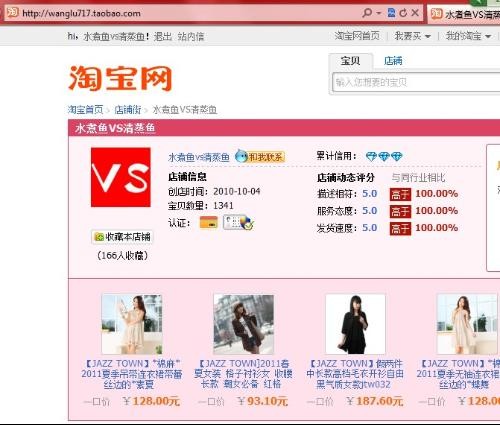This screenshot has width=500, height=425.
Task: Click the 和我联系 Wangwang contact button
Action: pos(260,156)
